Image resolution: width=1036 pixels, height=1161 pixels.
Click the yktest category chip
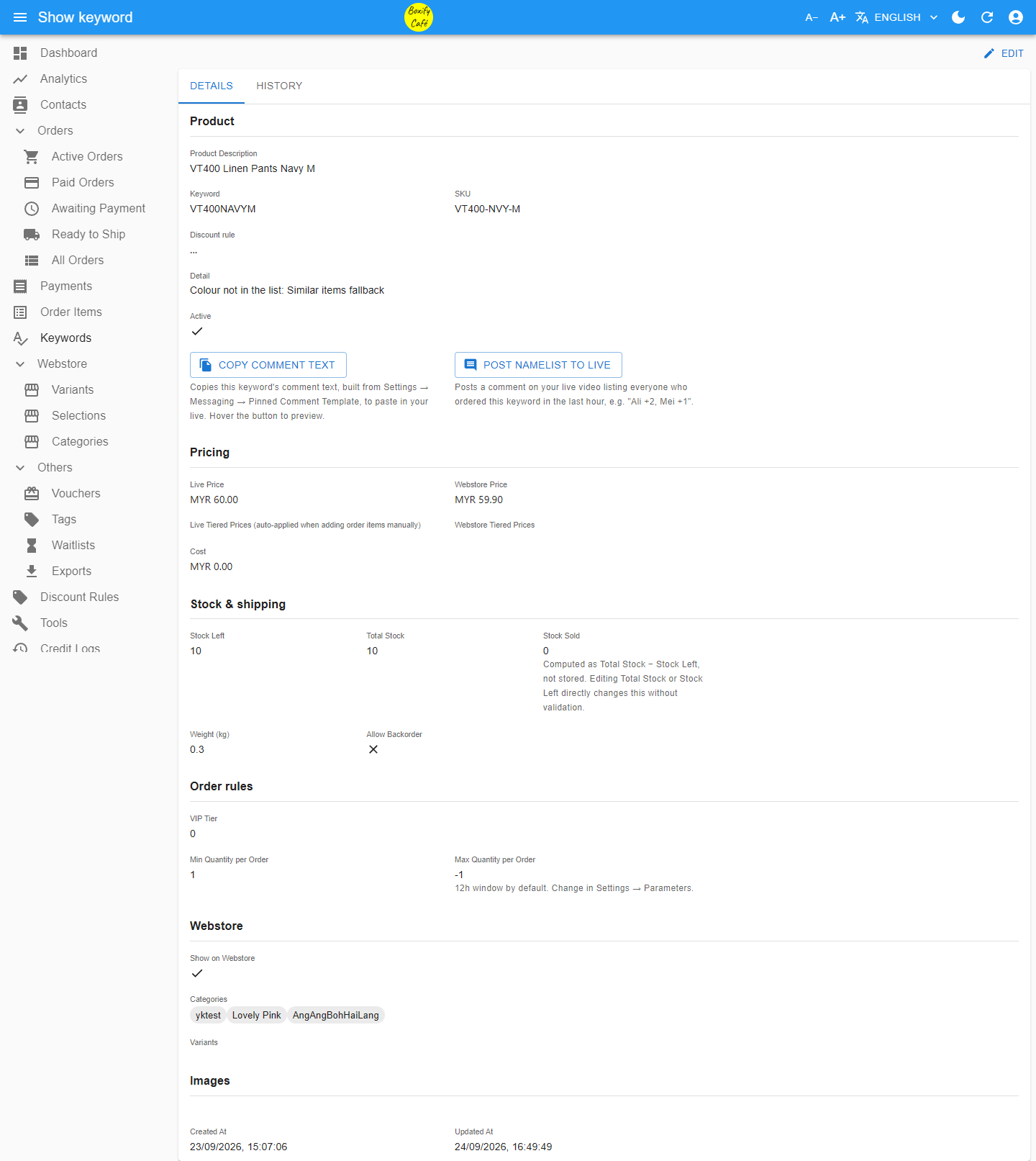pyautogui.click(x=208, y=1015)
